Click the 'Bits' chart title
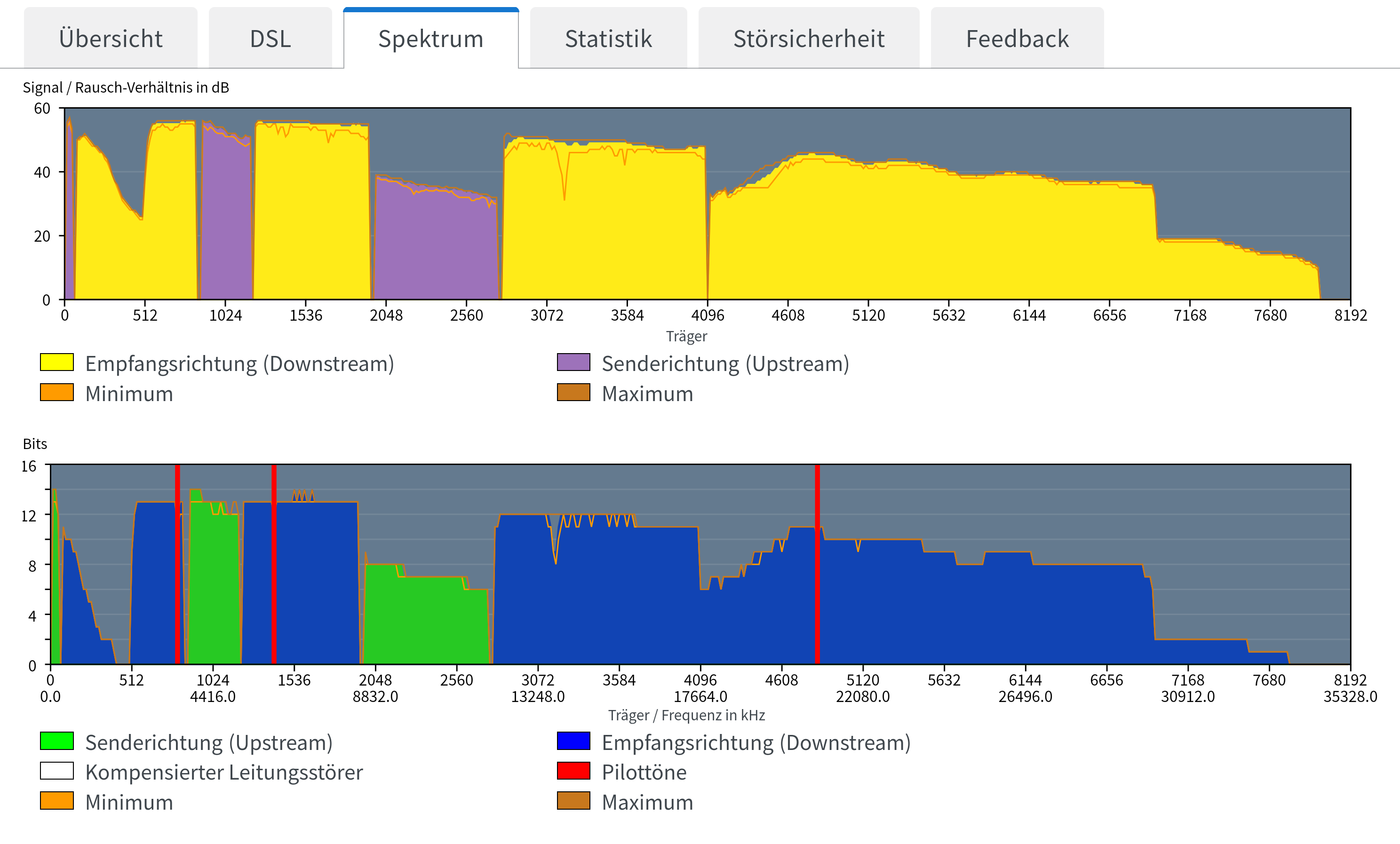Screen dimensions: 1400x844 [35, 443]
